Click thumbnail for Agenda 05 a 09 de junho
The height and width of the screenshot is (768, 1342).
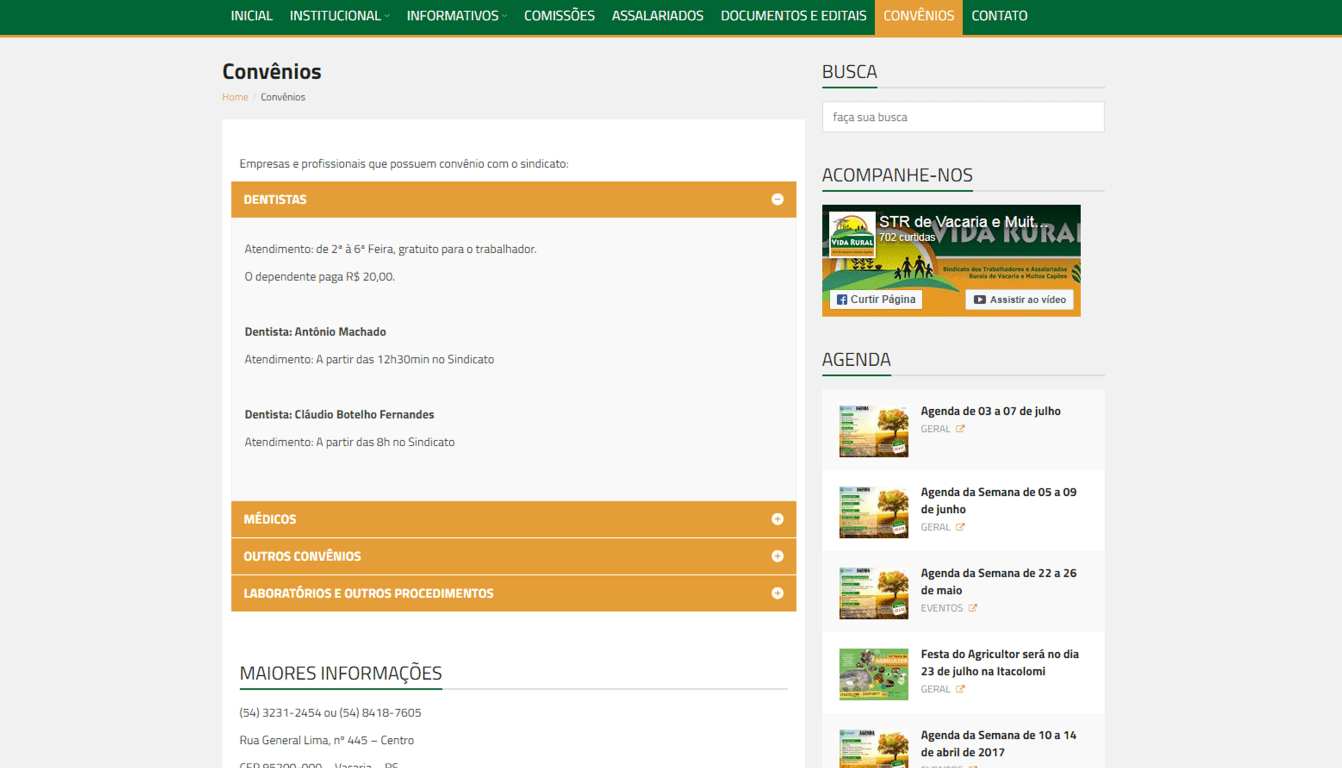pos(874,512)
